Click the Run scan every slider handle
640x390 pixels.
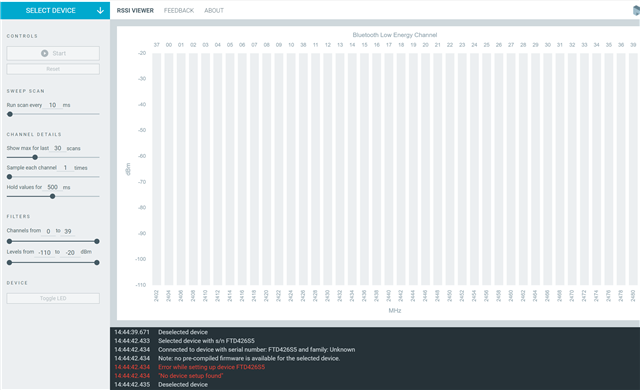pyautogui.click(x=10, y=114)
